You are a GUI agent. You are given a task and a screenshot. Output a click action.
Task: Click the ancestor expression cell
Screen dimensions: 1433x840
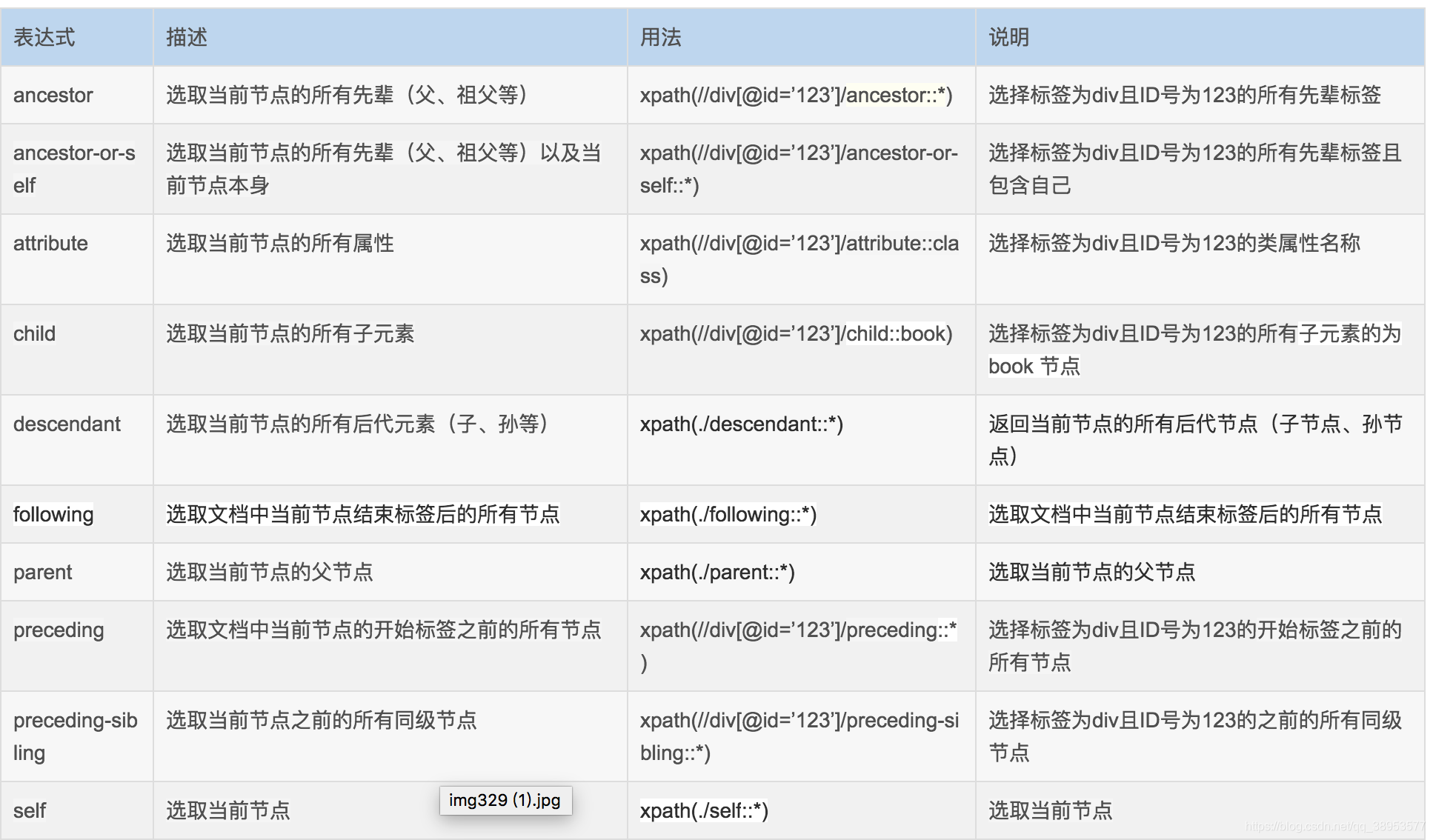[x=53, y=95]
